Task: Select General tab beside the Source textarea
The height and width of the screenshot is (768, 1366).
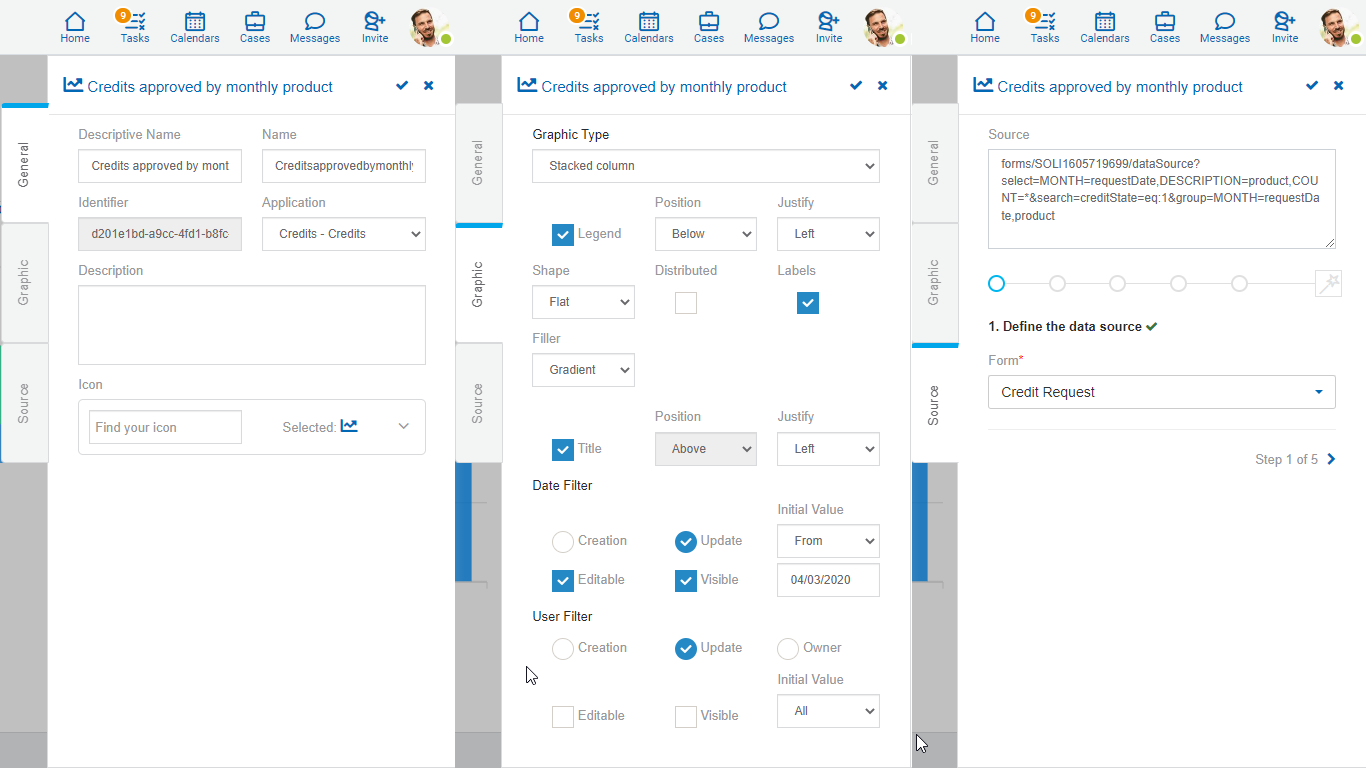Action: pyautogui.click(x=934, y=163)
